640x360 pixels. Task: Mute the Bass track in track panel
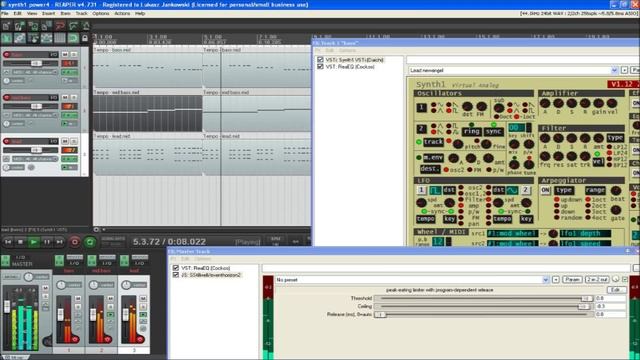(x=65, y=54)
